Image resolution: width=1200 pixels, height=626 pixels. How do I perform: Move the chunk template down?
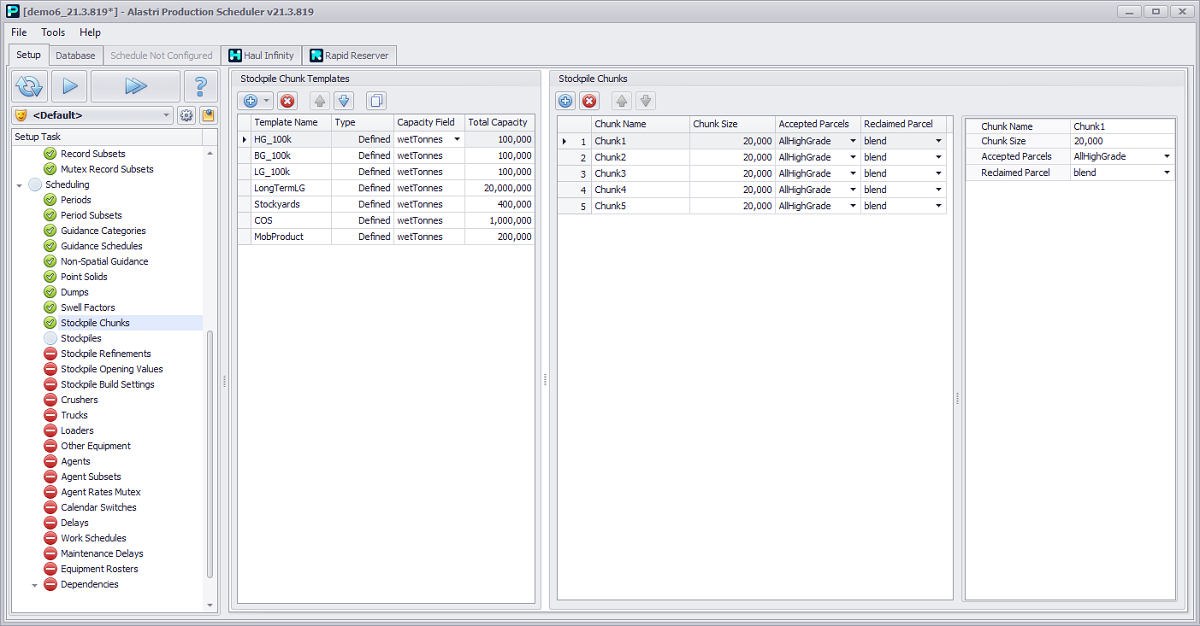point(344,101)
